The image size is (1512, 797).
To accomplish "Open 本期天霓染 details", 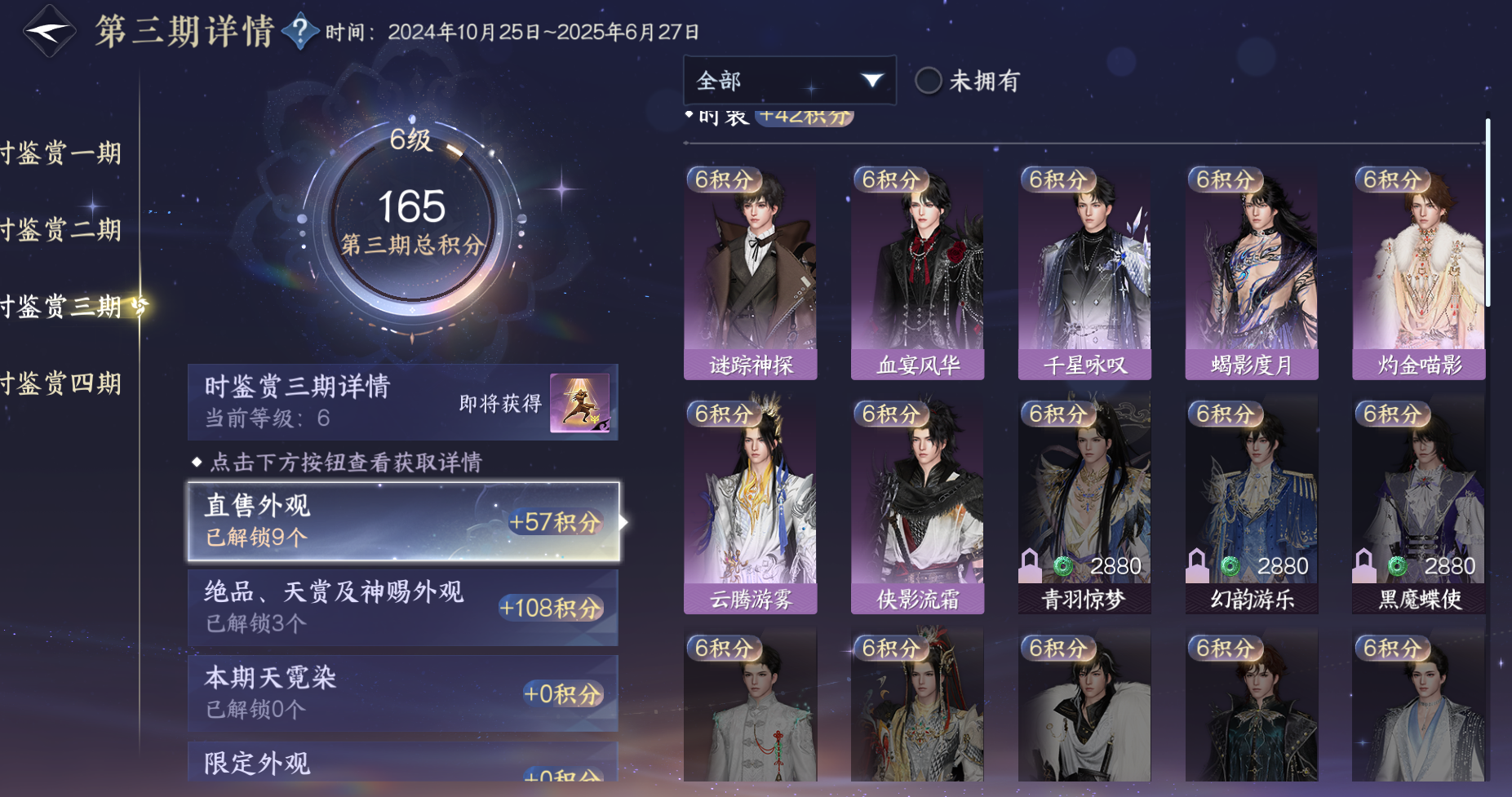I will [403, 693].
